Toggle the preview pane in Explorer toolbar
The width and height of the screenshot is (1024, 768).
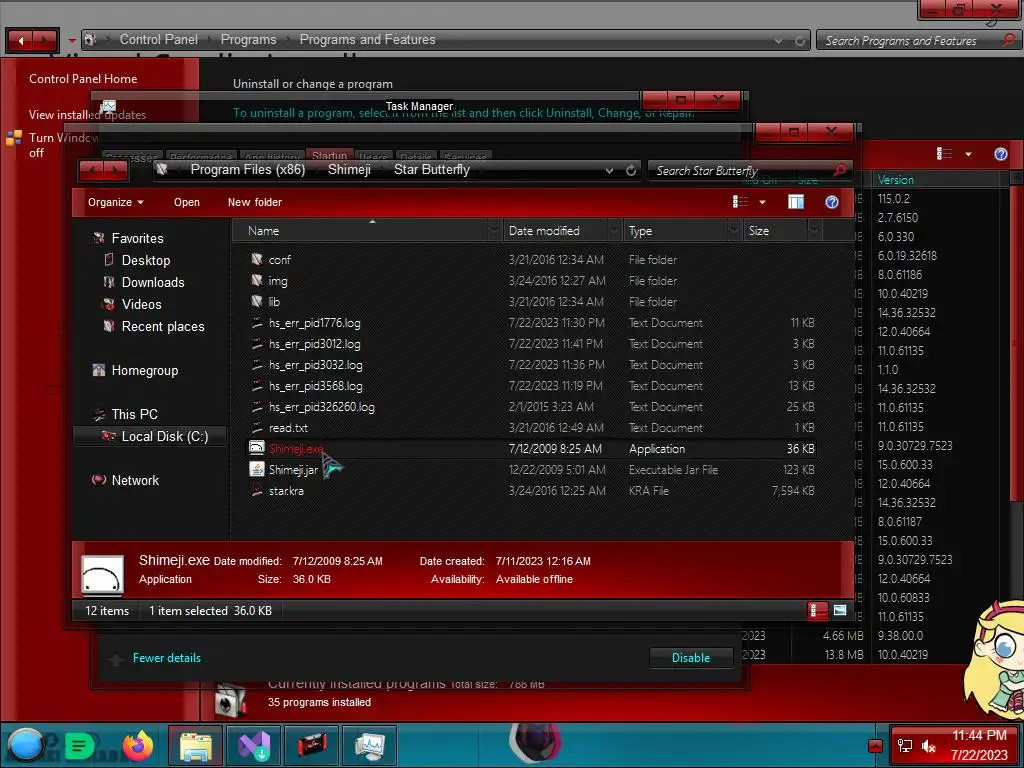tap(795, 202)
